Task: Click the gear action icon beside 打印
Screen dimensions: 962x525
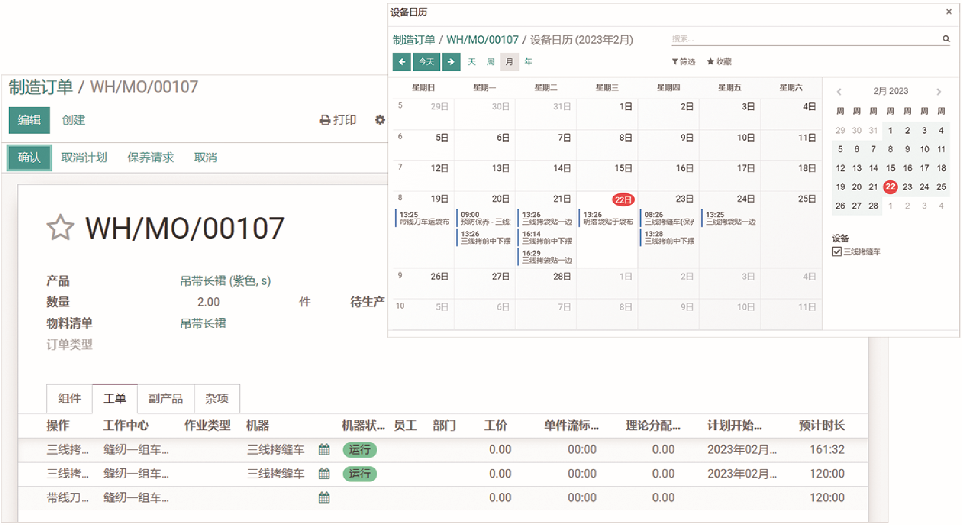Action: click(380, 120)
